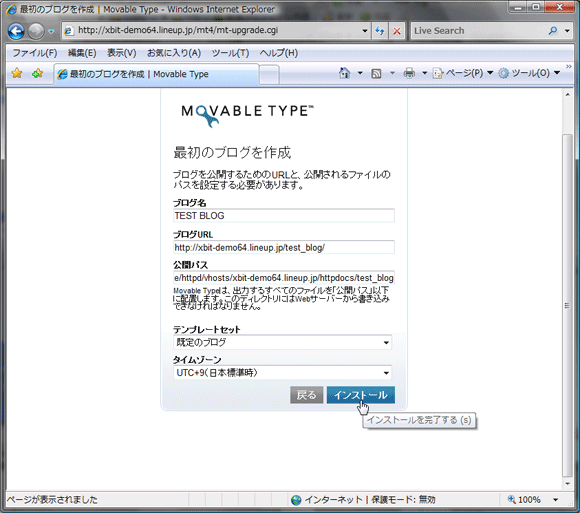Click the browser Back arrow button
Viewport: 580px width, 513px height.
point(16,31)
